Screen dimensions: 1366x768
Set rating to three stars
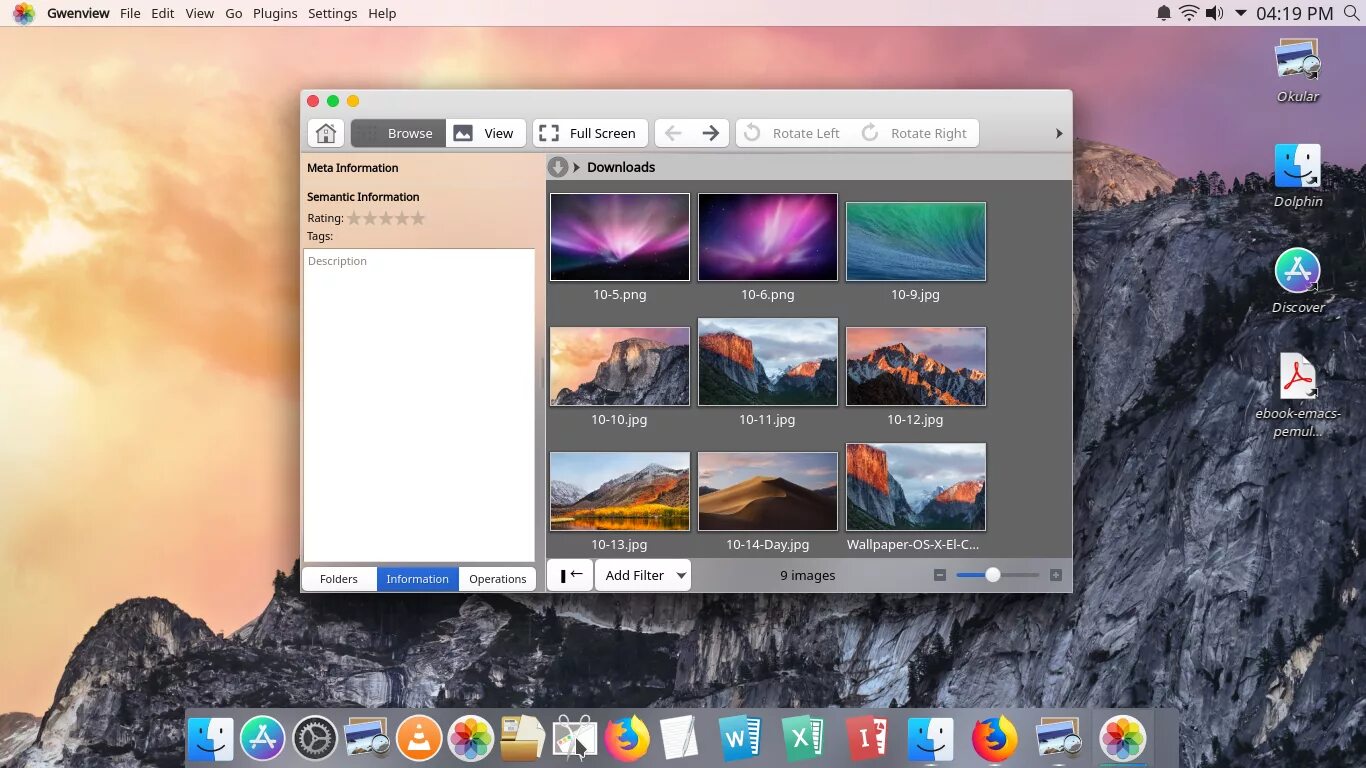[386, 218]
